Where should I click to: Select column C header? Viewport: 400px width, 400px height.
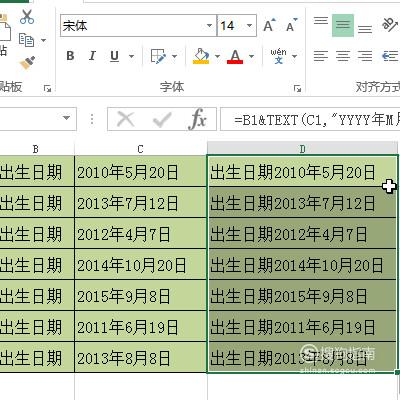point(140,149)
